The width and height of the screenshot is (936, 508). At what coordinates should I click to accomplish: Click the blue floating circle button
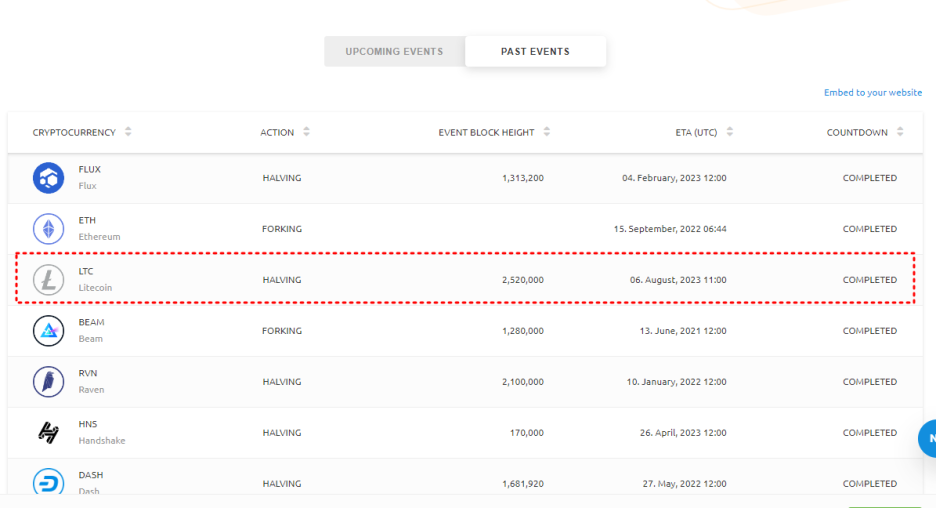[927, 439]
